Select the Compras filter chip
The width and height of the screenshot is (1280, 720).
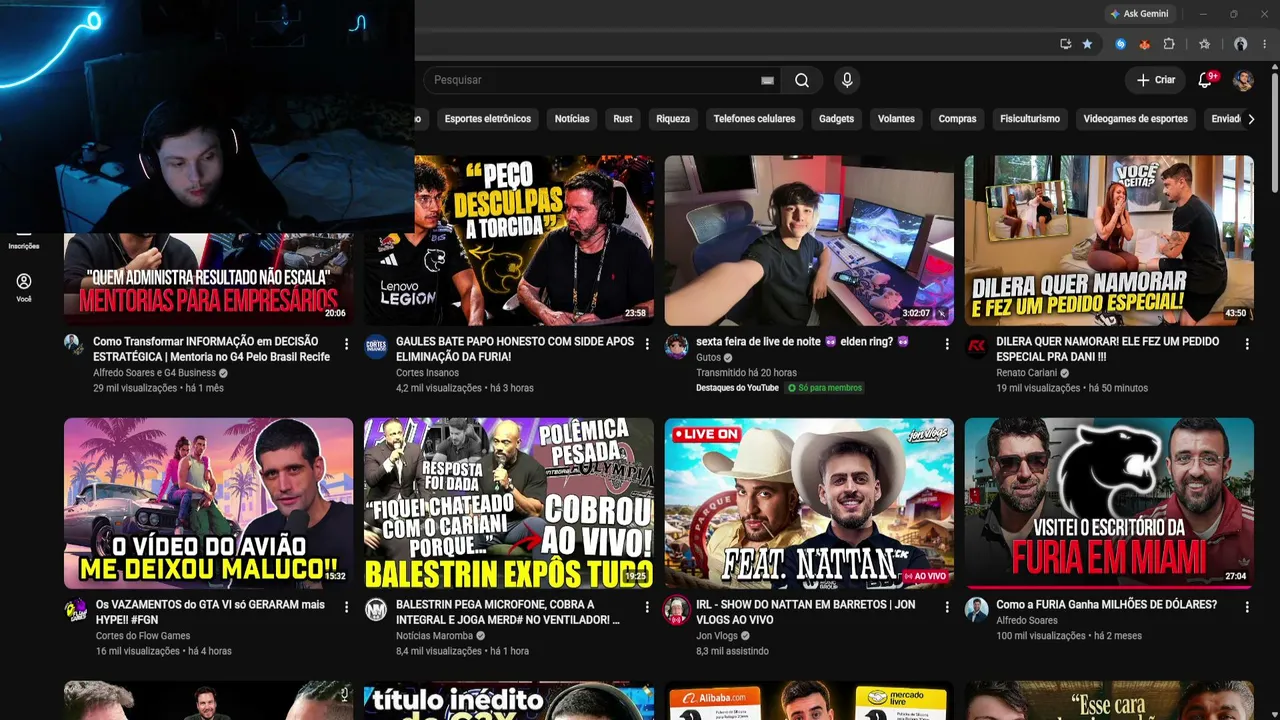click(x=957, y=119)
